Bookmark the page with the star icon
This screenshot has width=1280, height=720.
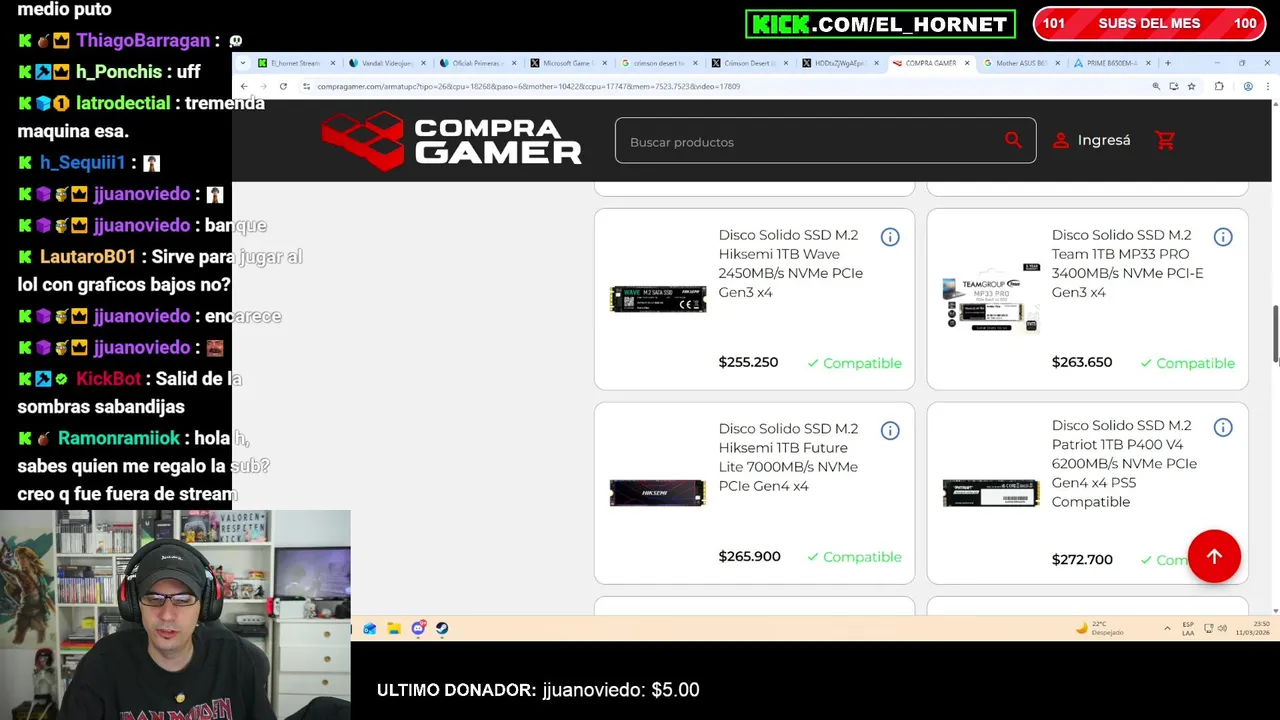pos(1191,87)
